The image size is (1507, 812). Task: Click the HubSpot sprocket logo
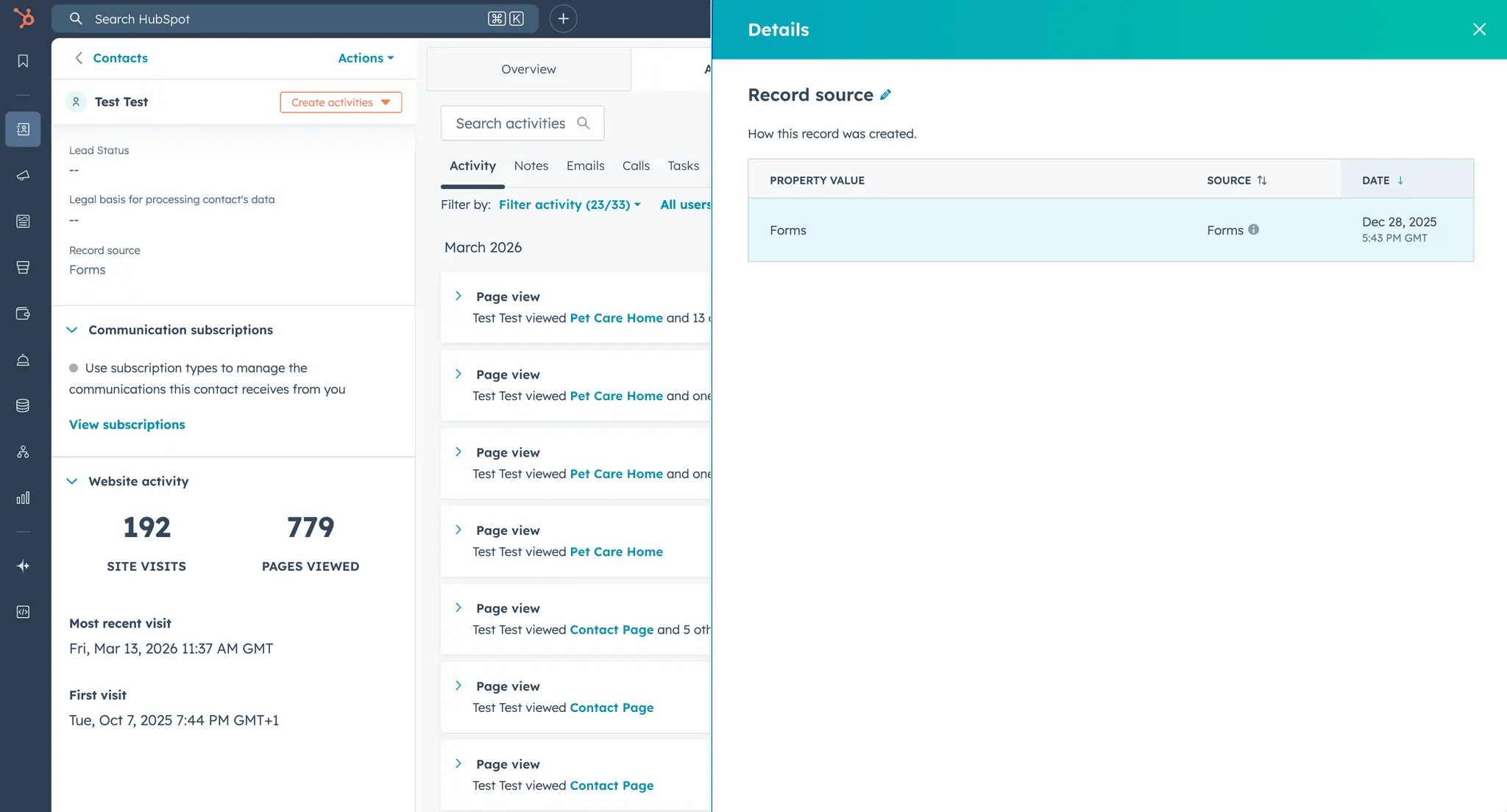click(24, 18)
